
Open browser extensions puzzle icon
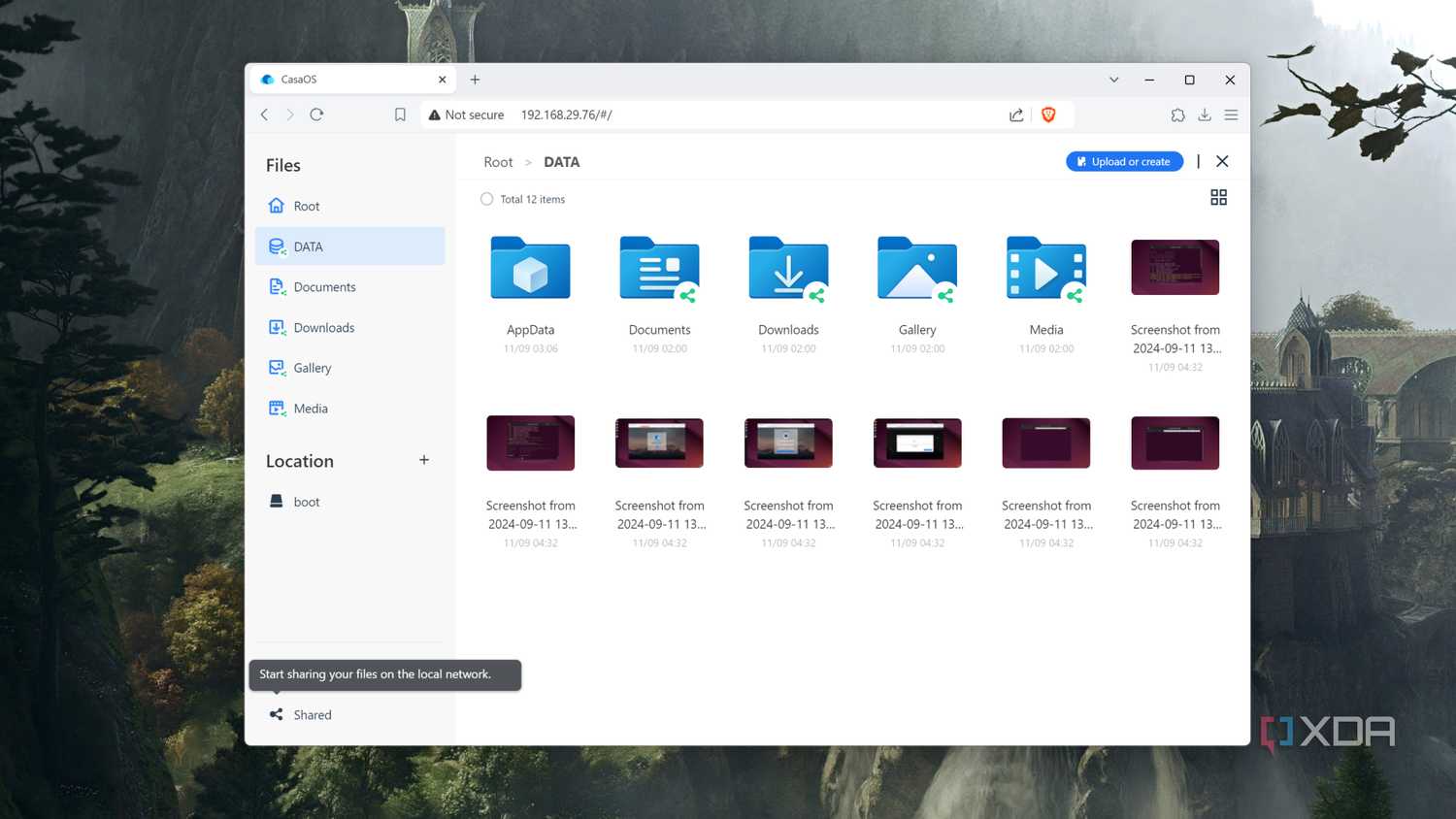tap(1177, 115)
